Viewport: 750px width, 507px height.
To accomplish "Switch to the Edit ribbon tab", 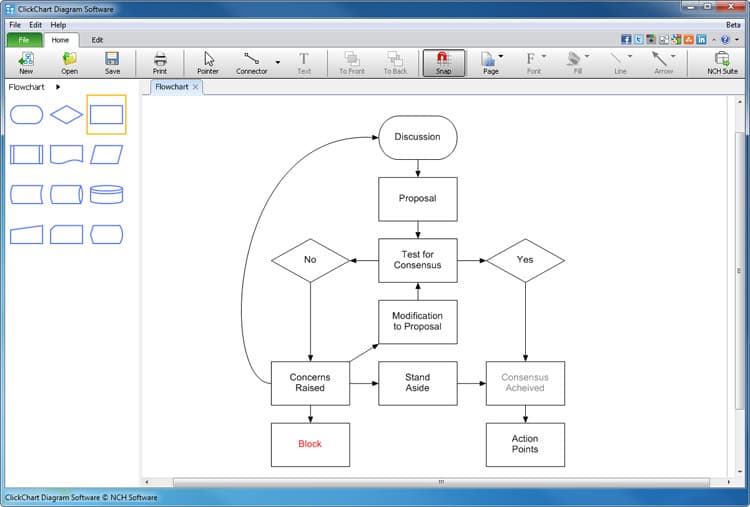I will (97, 40).
